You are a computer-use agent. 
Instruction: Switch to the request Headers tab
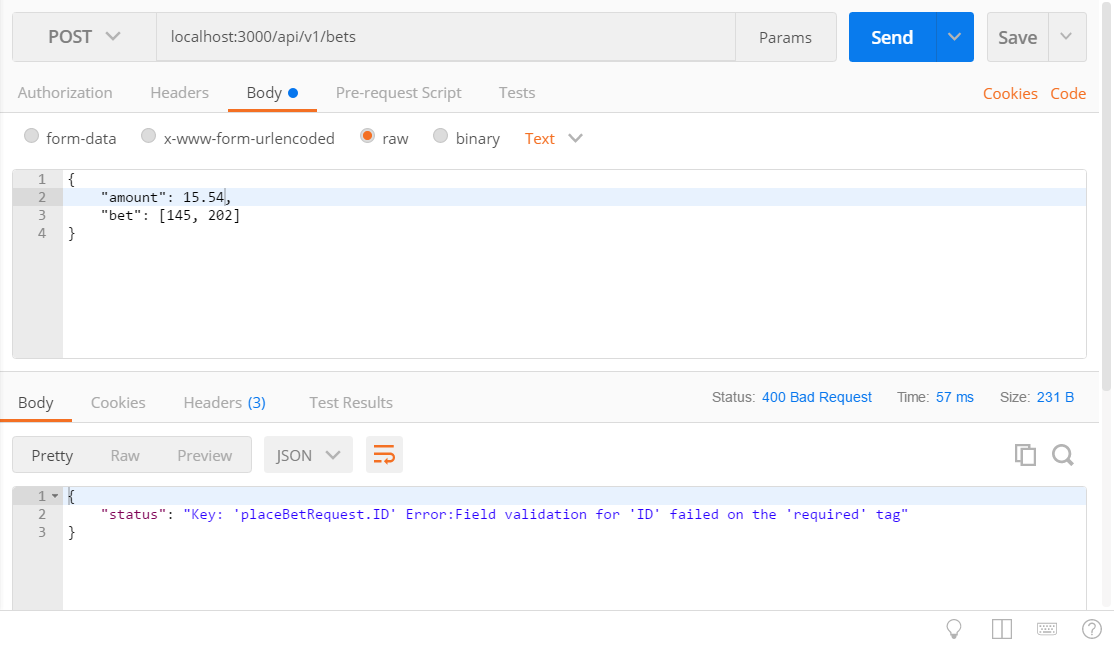179,93
